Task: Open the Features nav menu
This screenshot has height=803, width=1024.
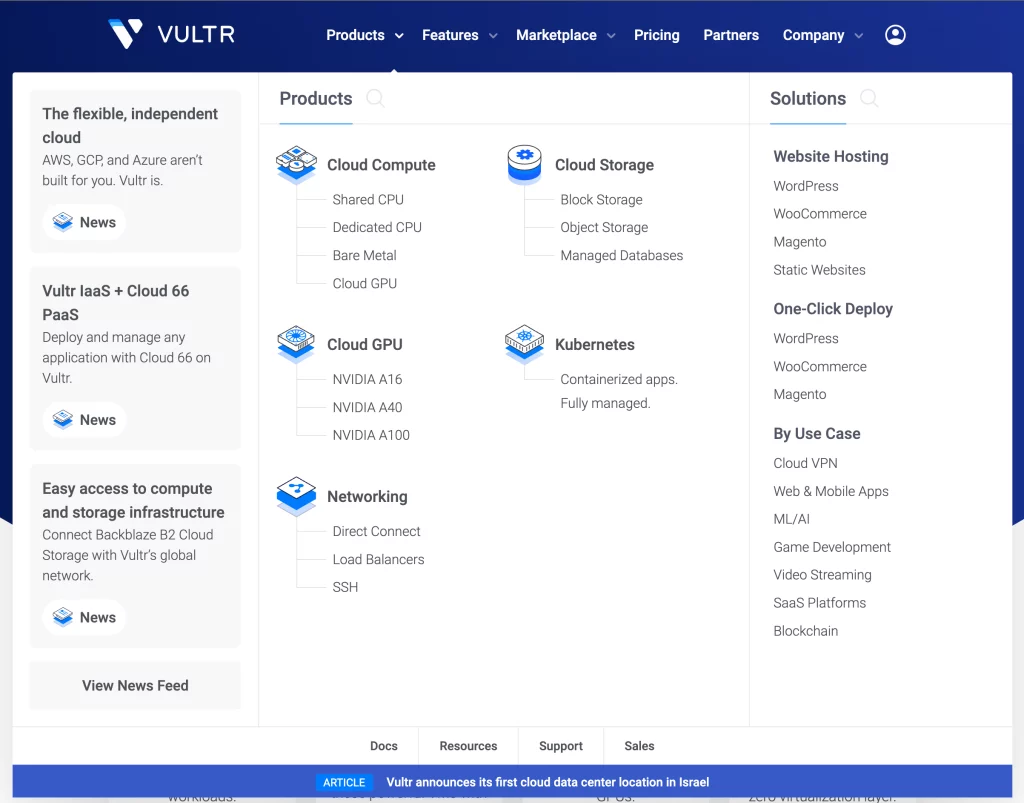Action: point(450,35)
